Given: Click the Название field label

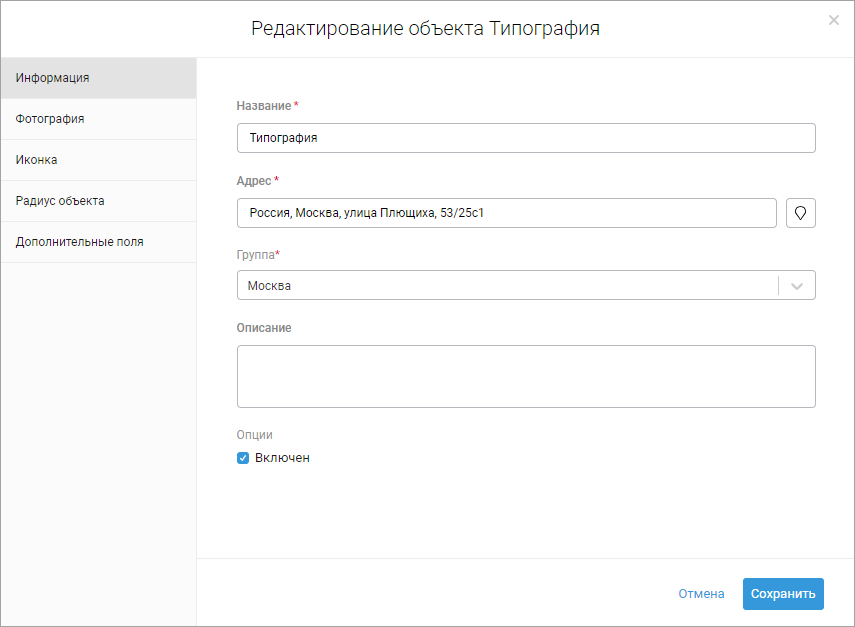Looking at the screenshot, I should coord(264,106).
